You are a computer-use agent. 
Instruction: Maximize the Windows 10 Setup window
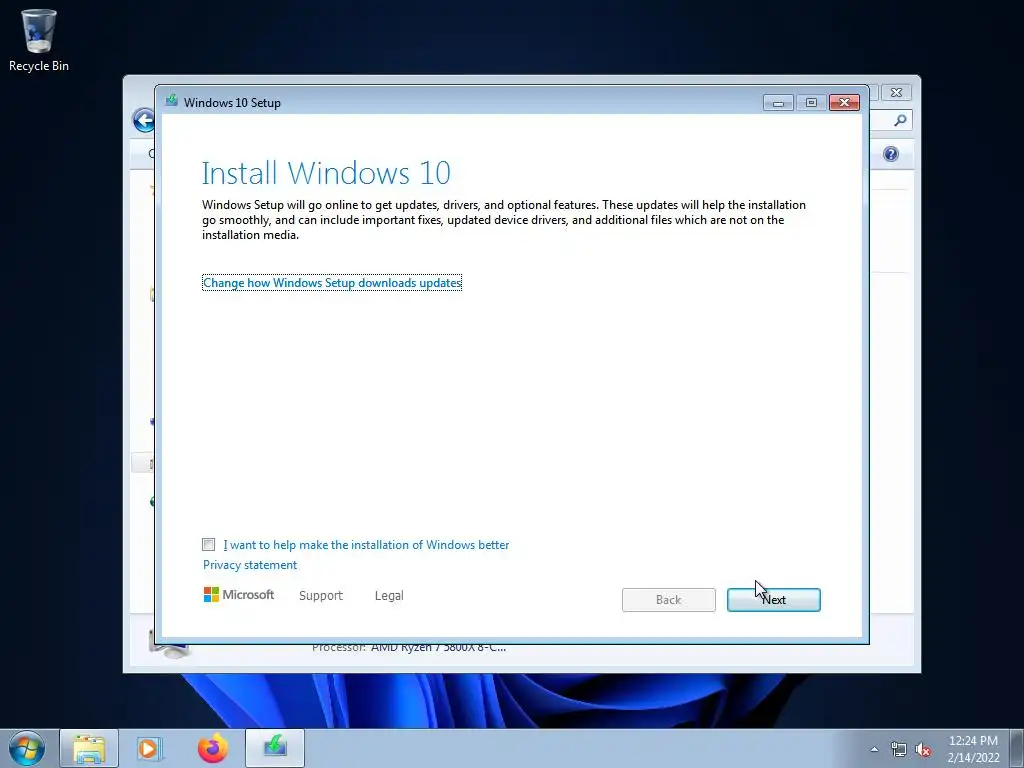point(811,103)
